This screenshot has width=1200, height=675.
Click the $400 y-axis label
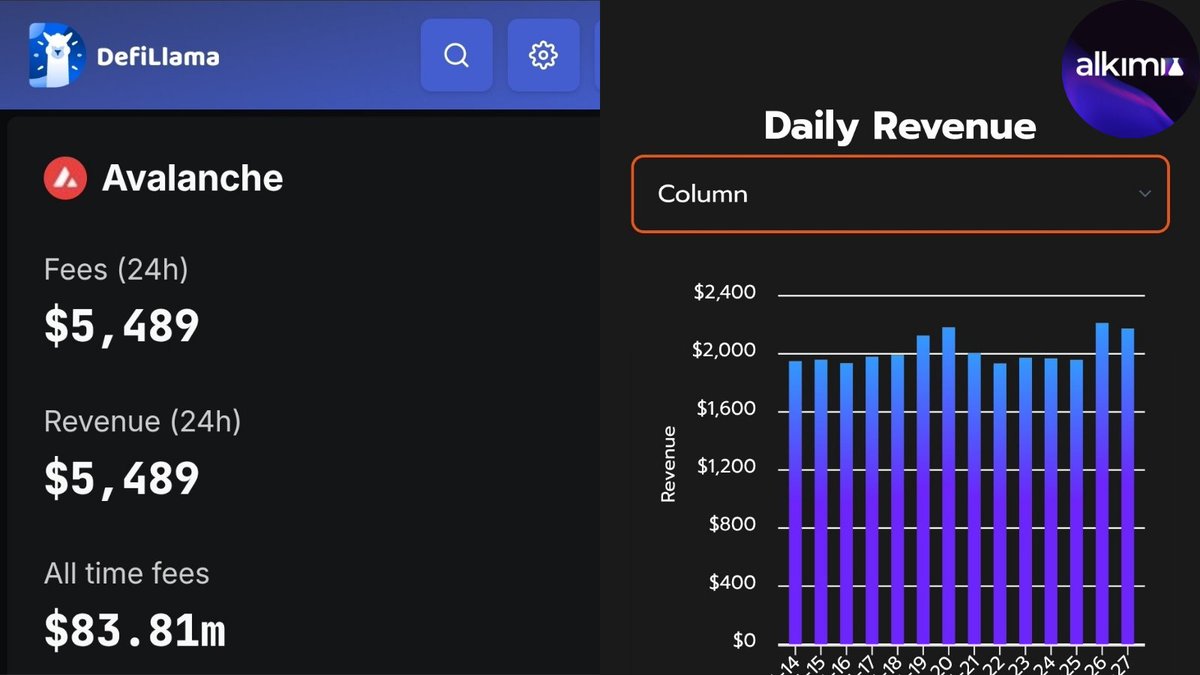click(x=732, y=583)
